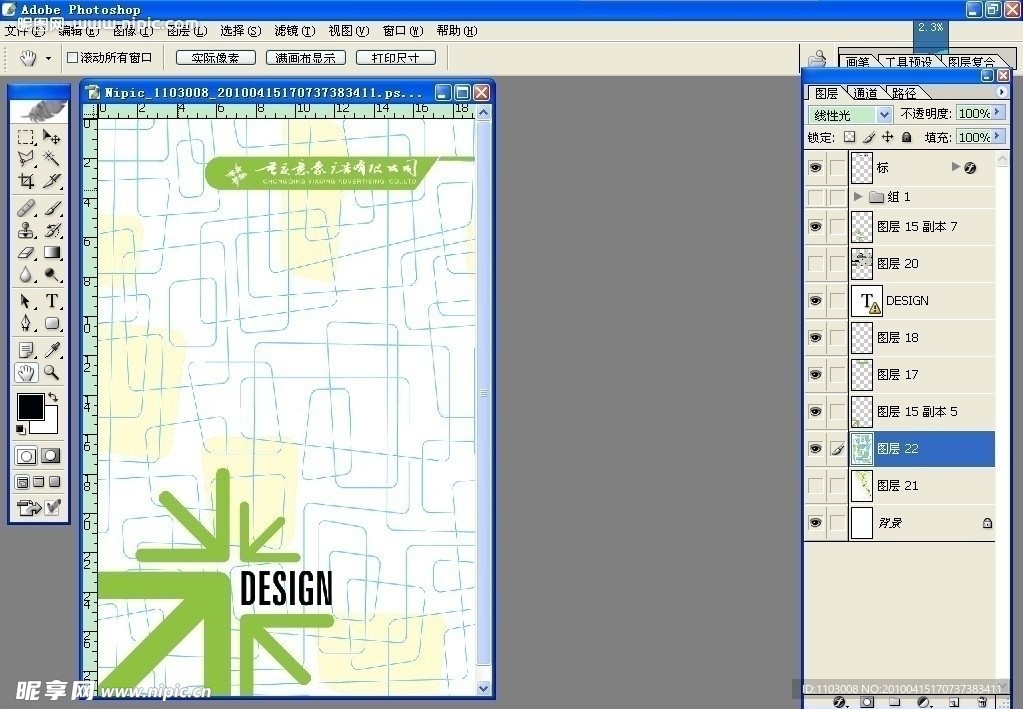This screenshot has height=709, width=1023.
Task: Open the 滤镜(T) menu
Action: [x=294, y=31]
